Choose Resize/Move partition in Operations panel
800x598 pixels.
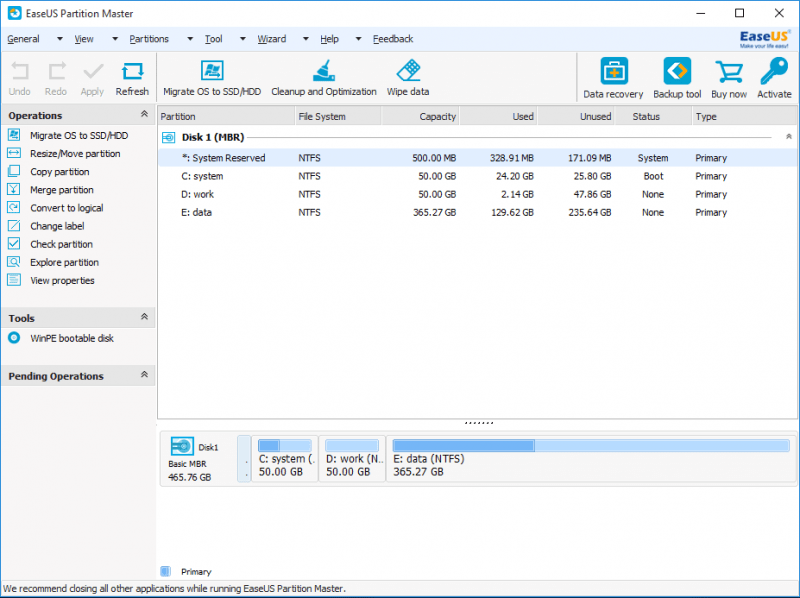click(75, 154)
